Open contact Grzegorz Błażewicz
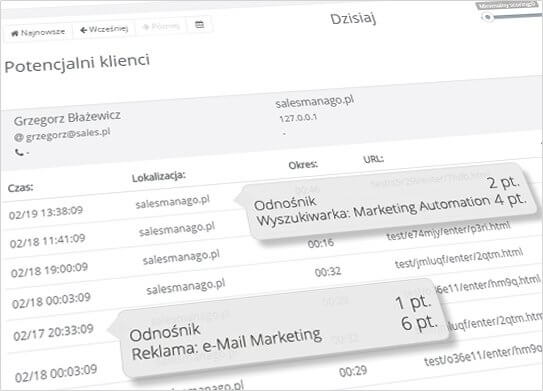This screenshot has height=391, width=543. point(67,118)
